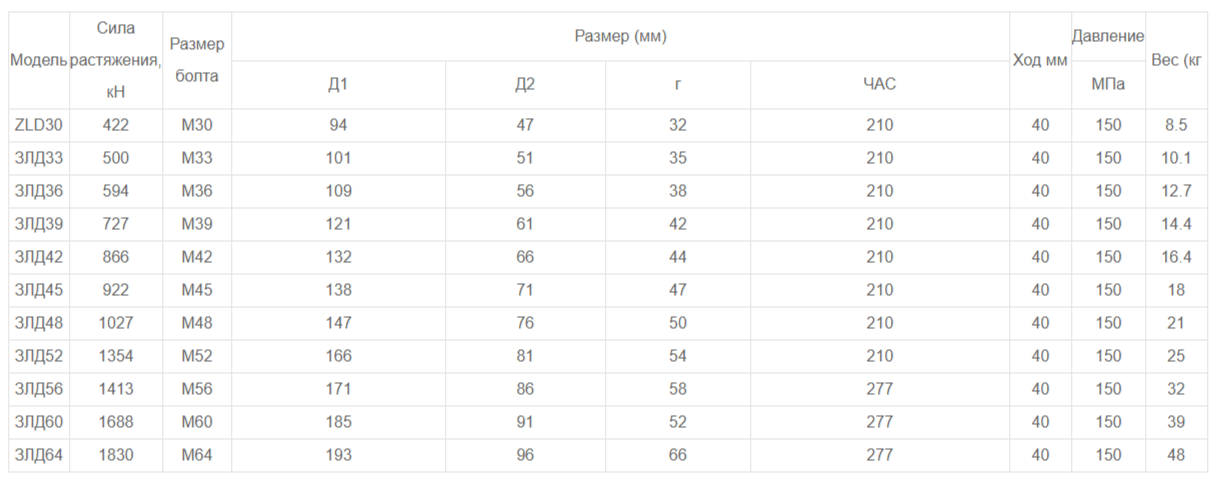Select the ZLD30 model cell
This screenshot has height=483, width=1223.
click(39, 125)
